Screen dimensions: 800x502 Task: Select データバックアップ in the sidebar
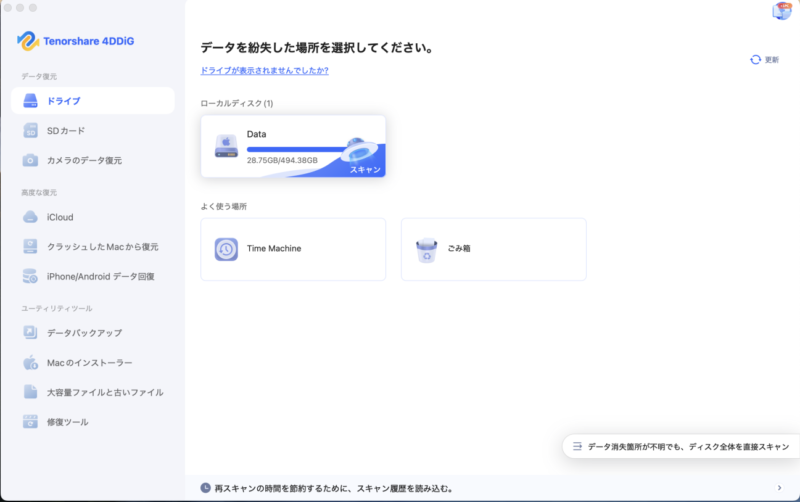(x=84, y=333)
